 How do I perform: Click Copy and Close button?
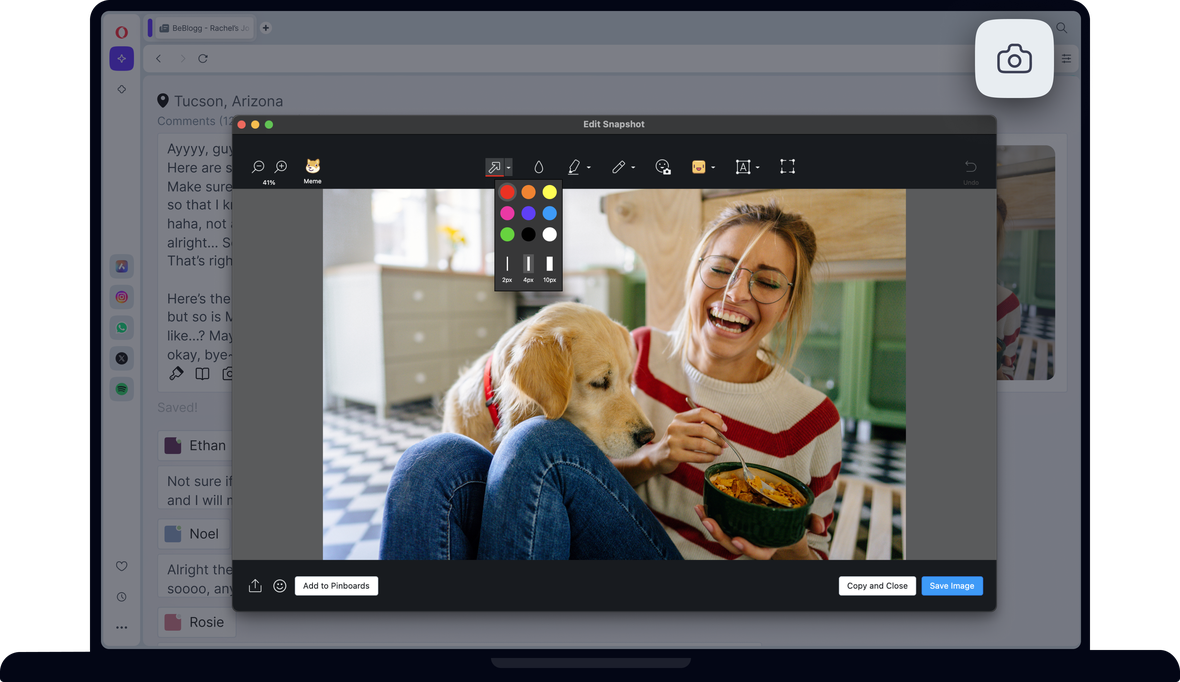coord(877,586)
